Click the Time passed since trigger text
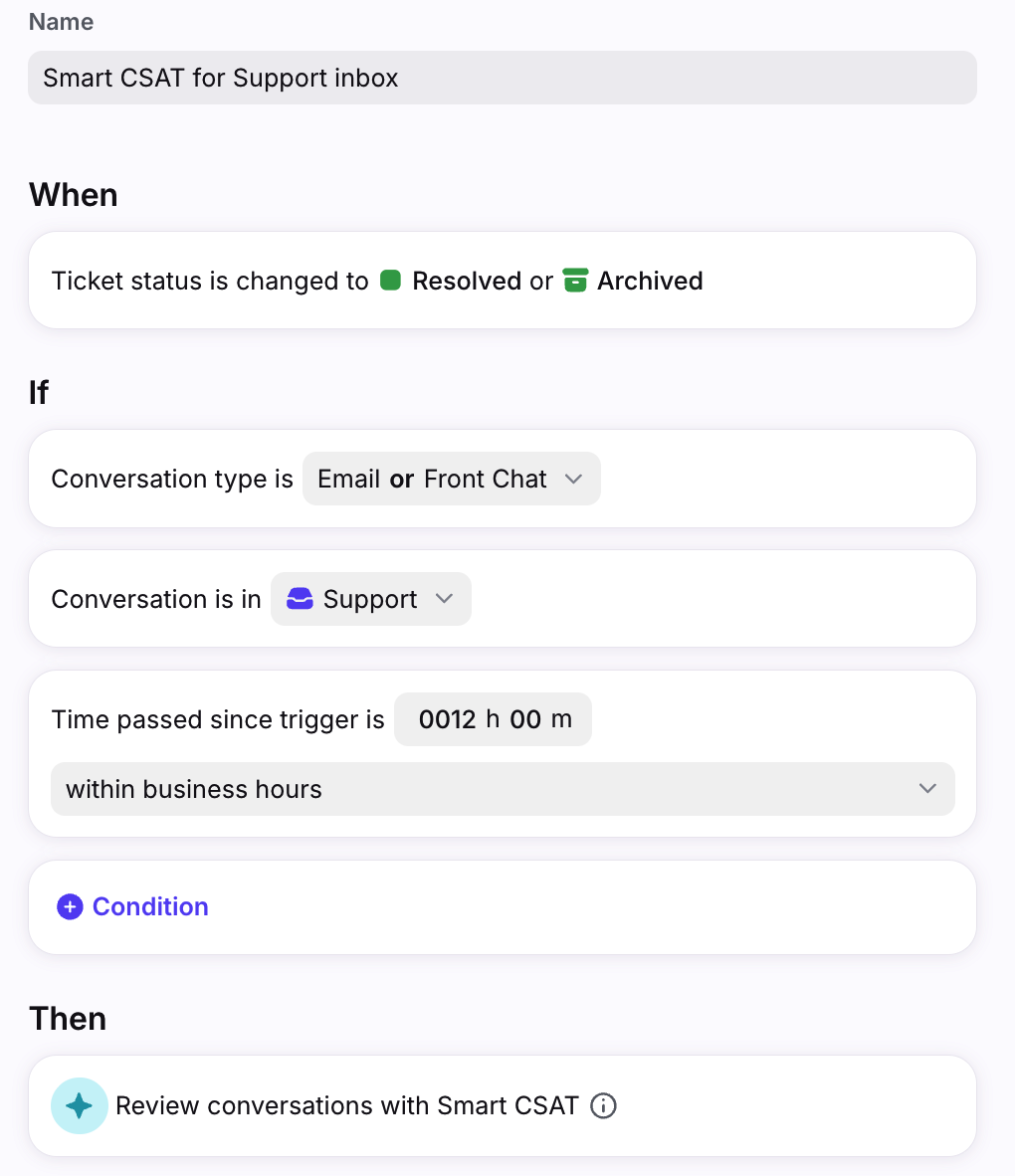1015x1176 pixels. 217,719
